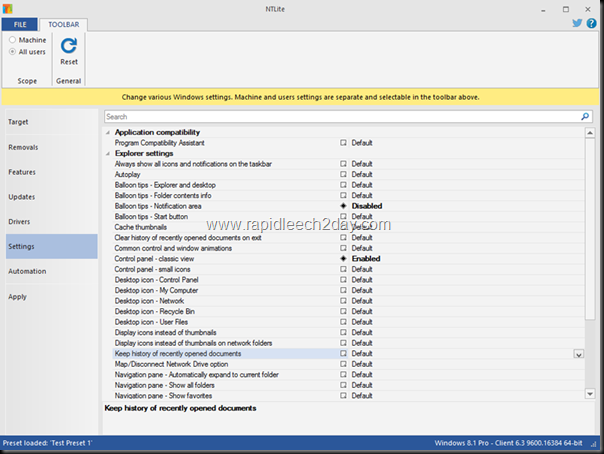Click diamond icon for Control panel classic view

pyautogui.click(x=343, y=259)
